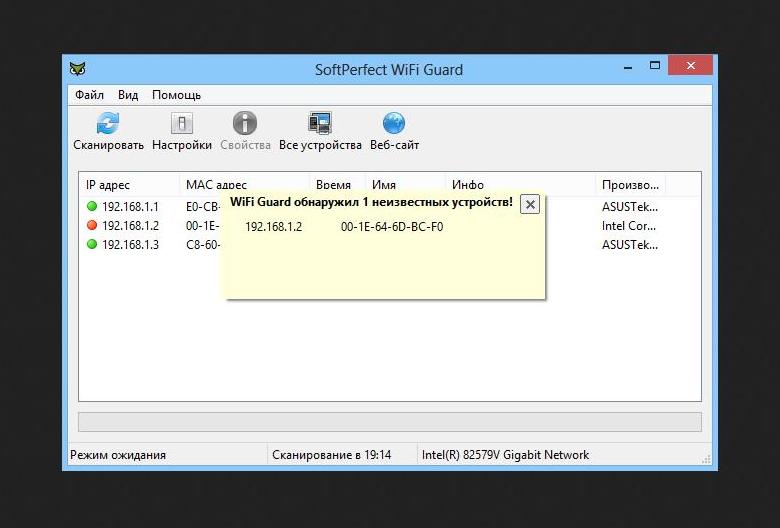Open the Вид menu

[128, 95]
